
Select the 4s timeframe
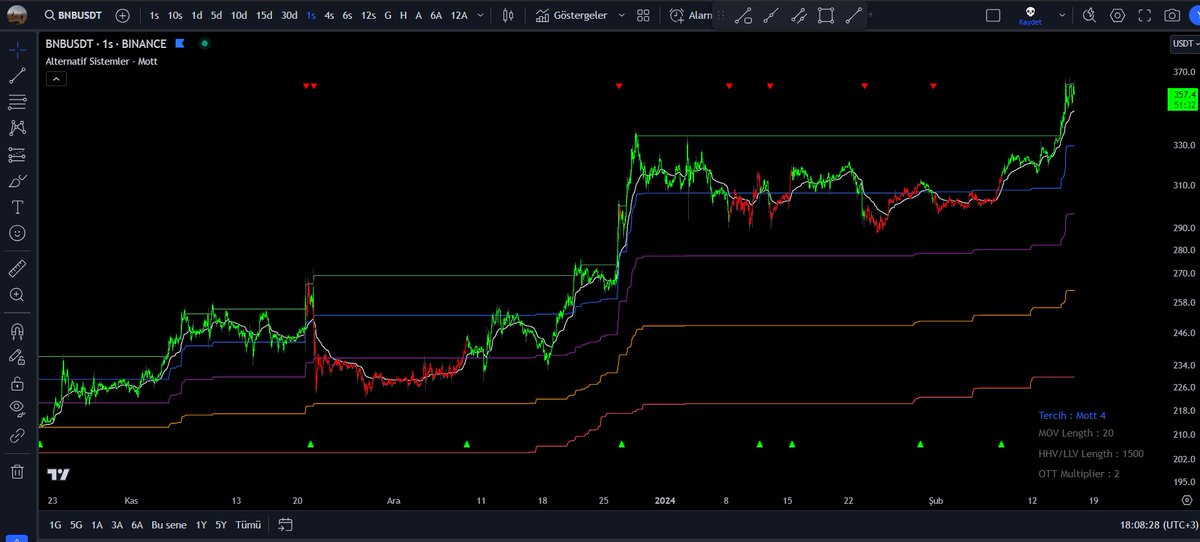[x=329, y=16]
